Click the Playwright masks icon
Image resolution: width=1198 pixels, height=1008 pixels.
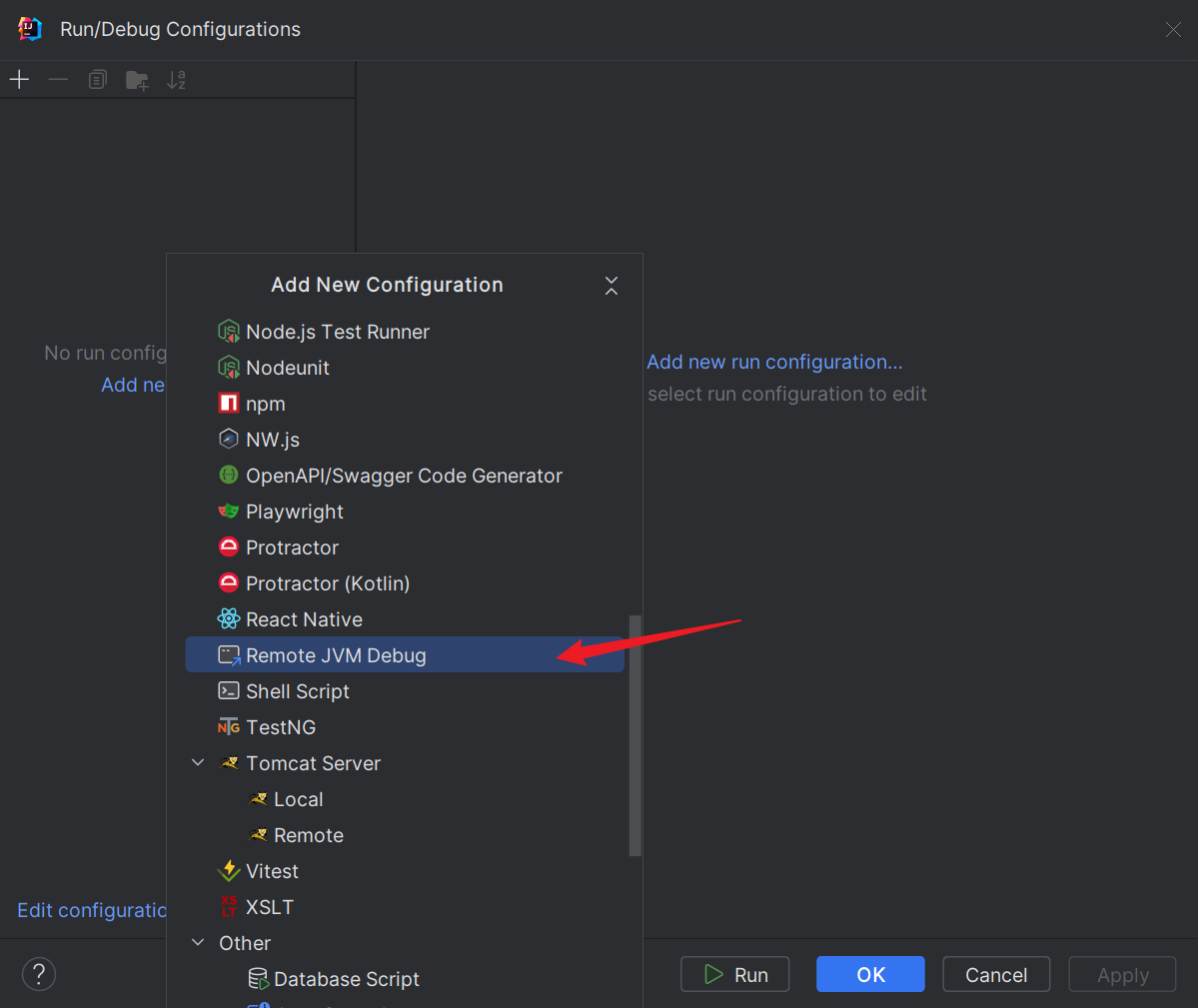click(x=229, y=510)
